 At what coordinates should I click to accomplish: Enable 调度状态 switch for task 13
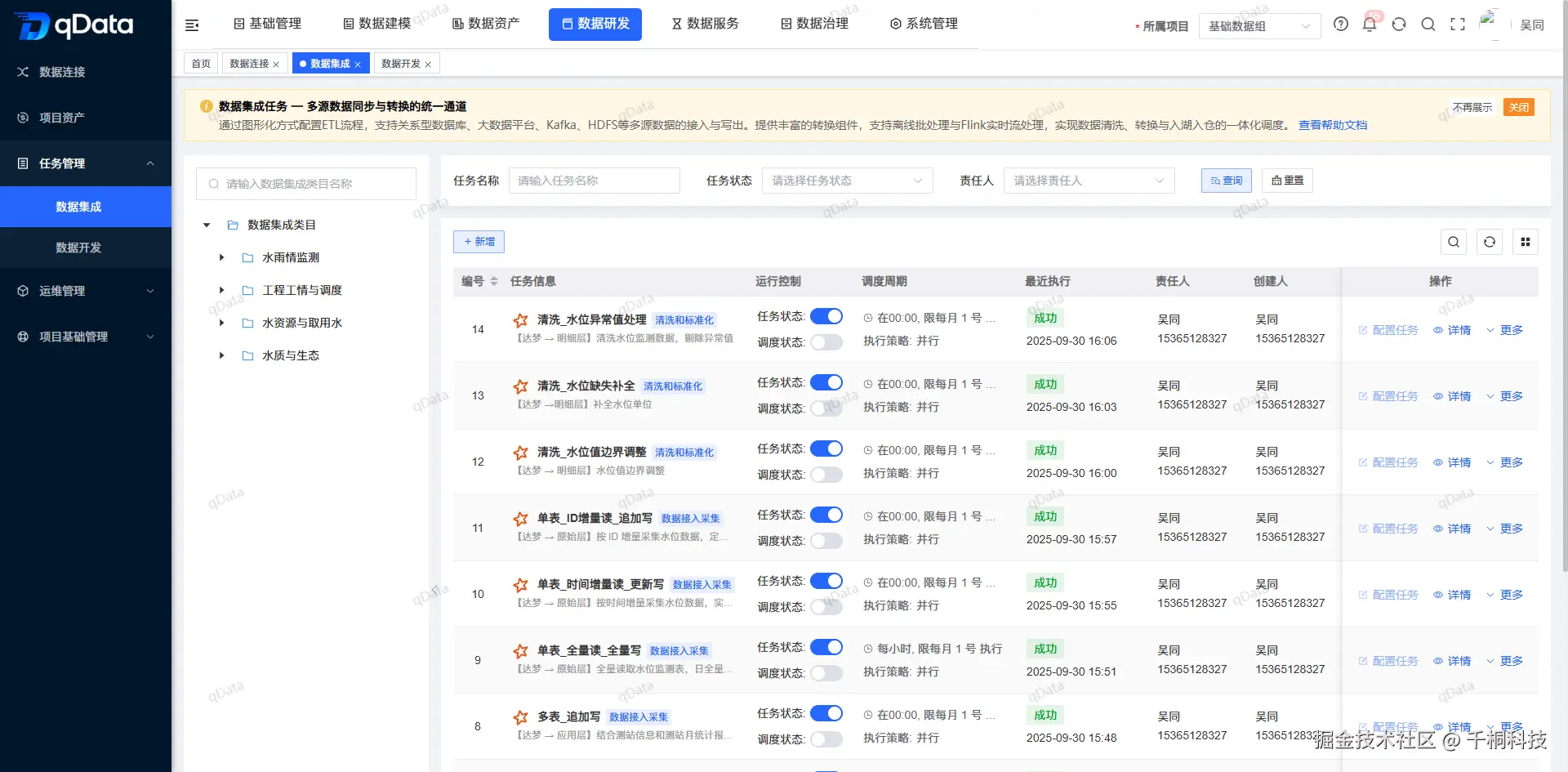click(x=826, y=408)
